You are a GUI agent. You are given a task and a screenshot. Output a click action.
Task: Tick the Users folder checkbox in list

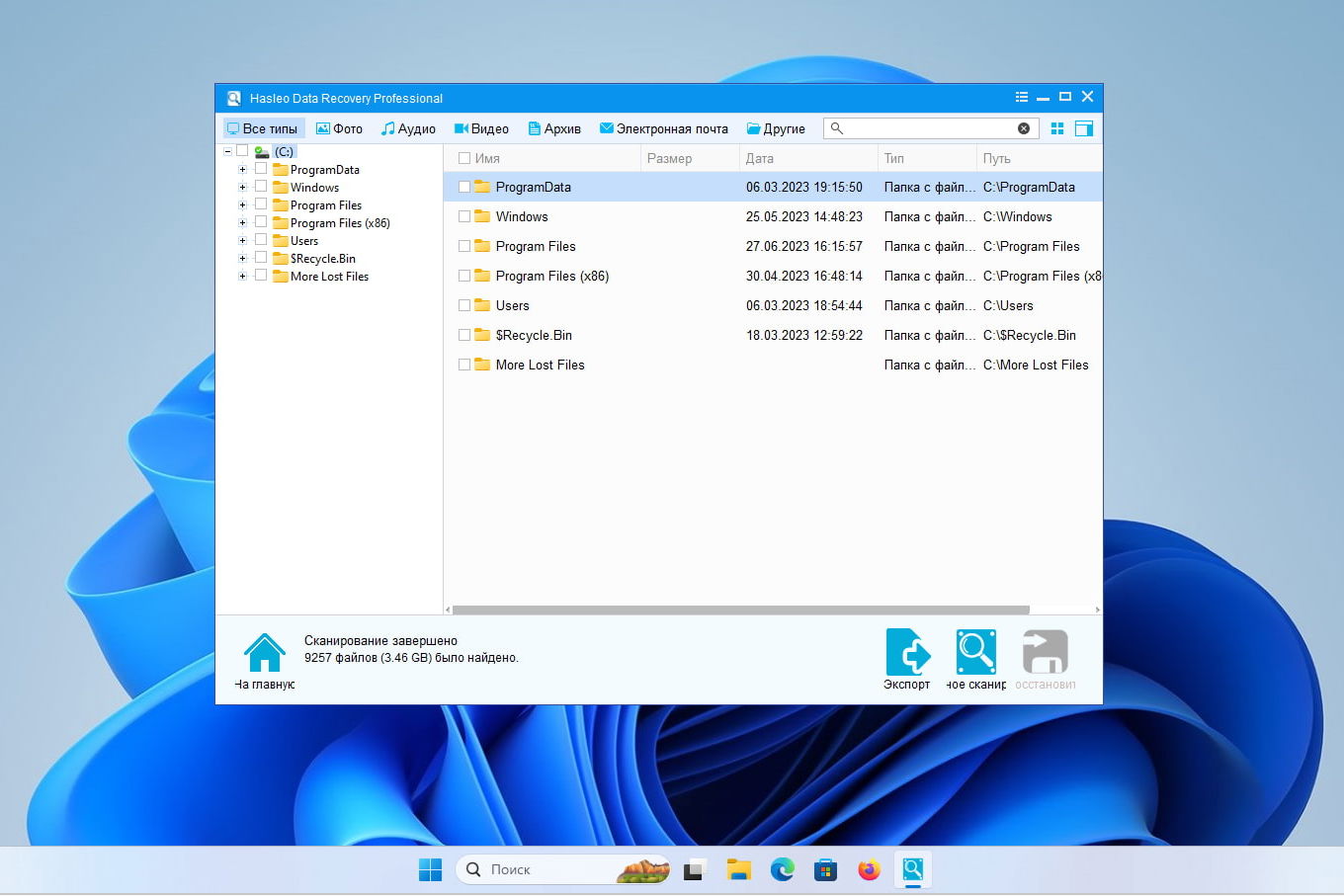tap(464, 305)
